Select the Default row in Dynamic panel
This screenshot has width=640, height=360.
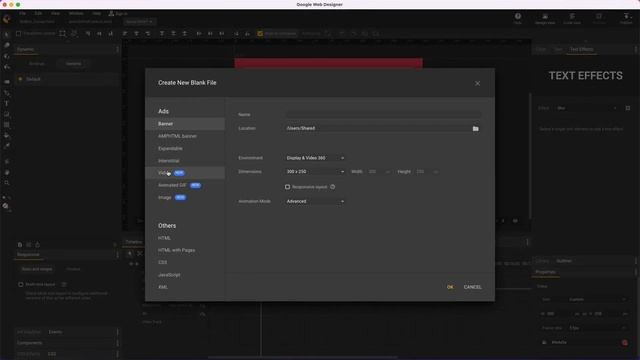(x=67, y=79)
